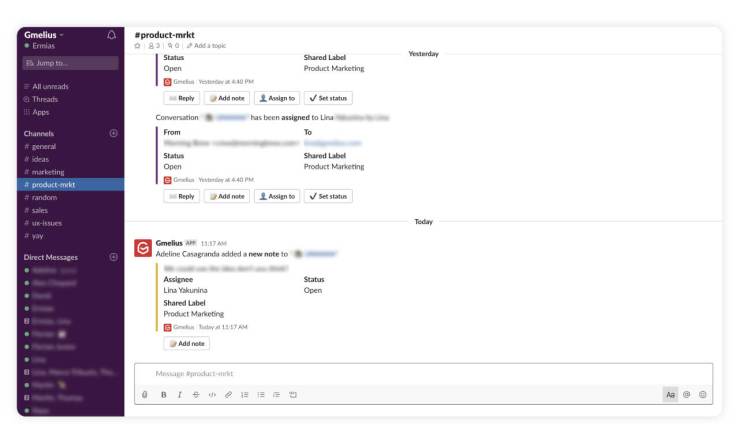This screenshot has height=439, width=739.
Task: Select the #product-mrkt channel in sidebar
Action: click(x=70, y=184)
